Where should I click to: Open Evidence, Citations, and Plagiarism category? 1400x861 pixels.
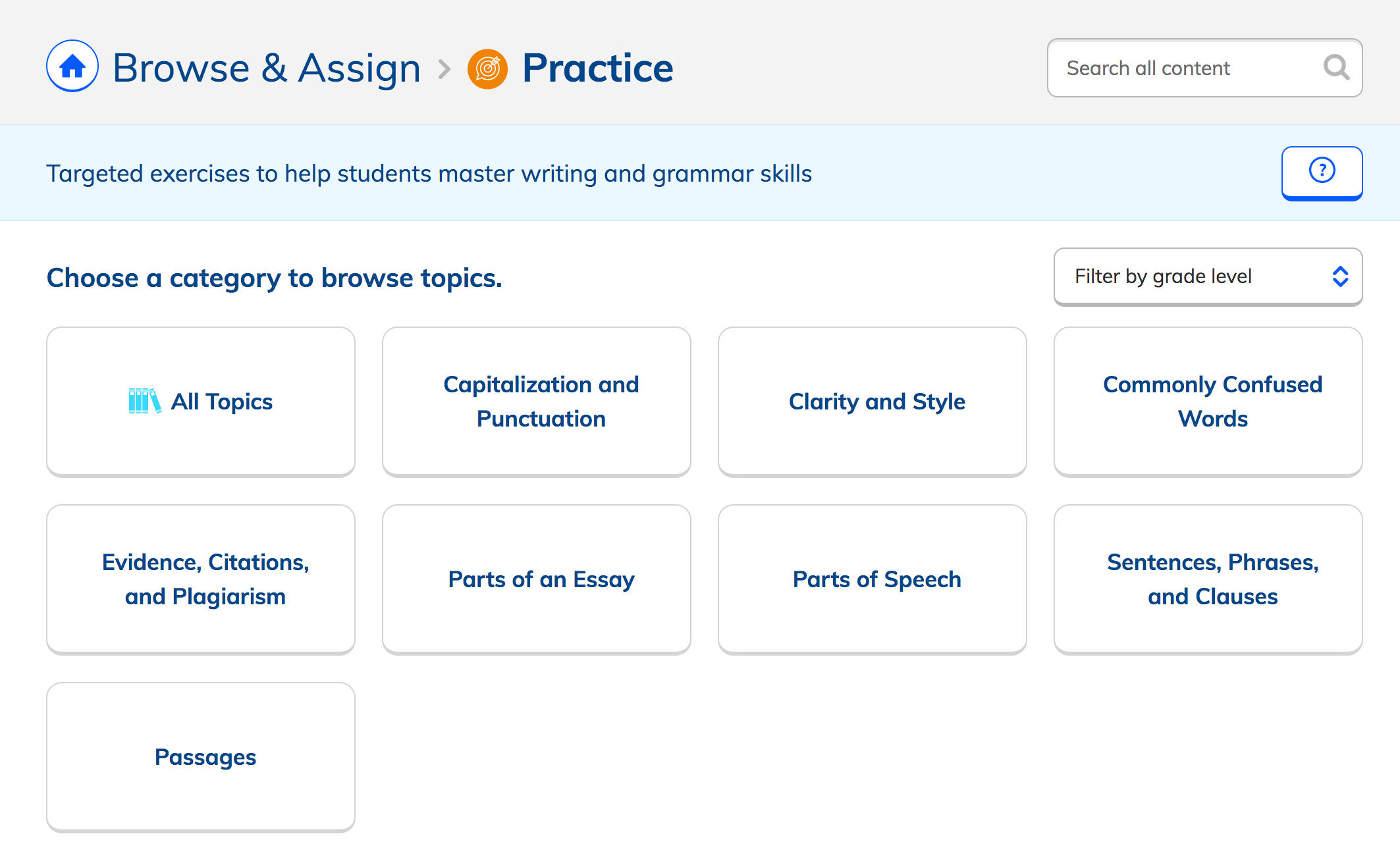(x=201, y=579)
